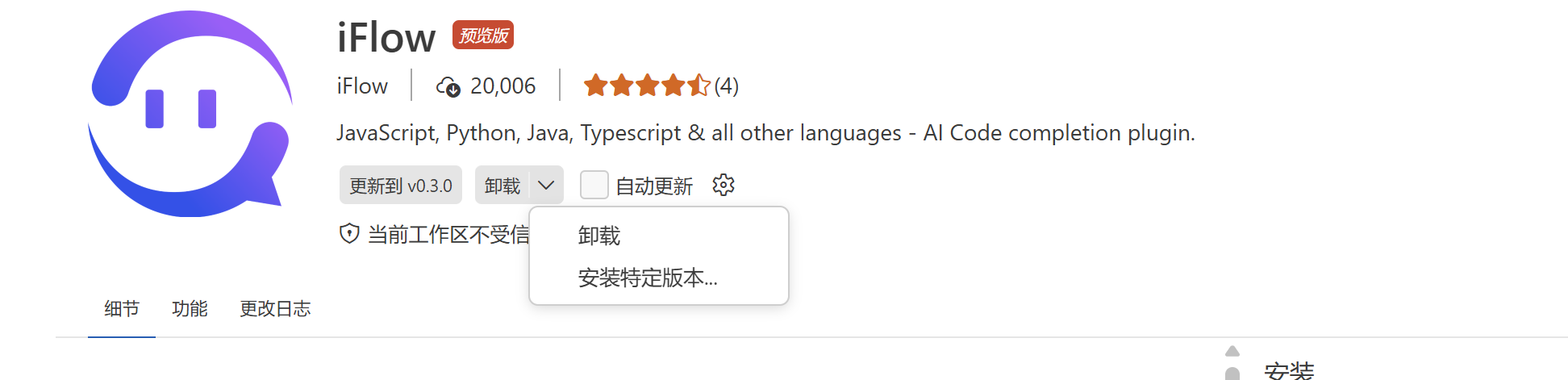Click the workspace trust shield icon
Screen dimensions: 1568x380
click(349, 234)
